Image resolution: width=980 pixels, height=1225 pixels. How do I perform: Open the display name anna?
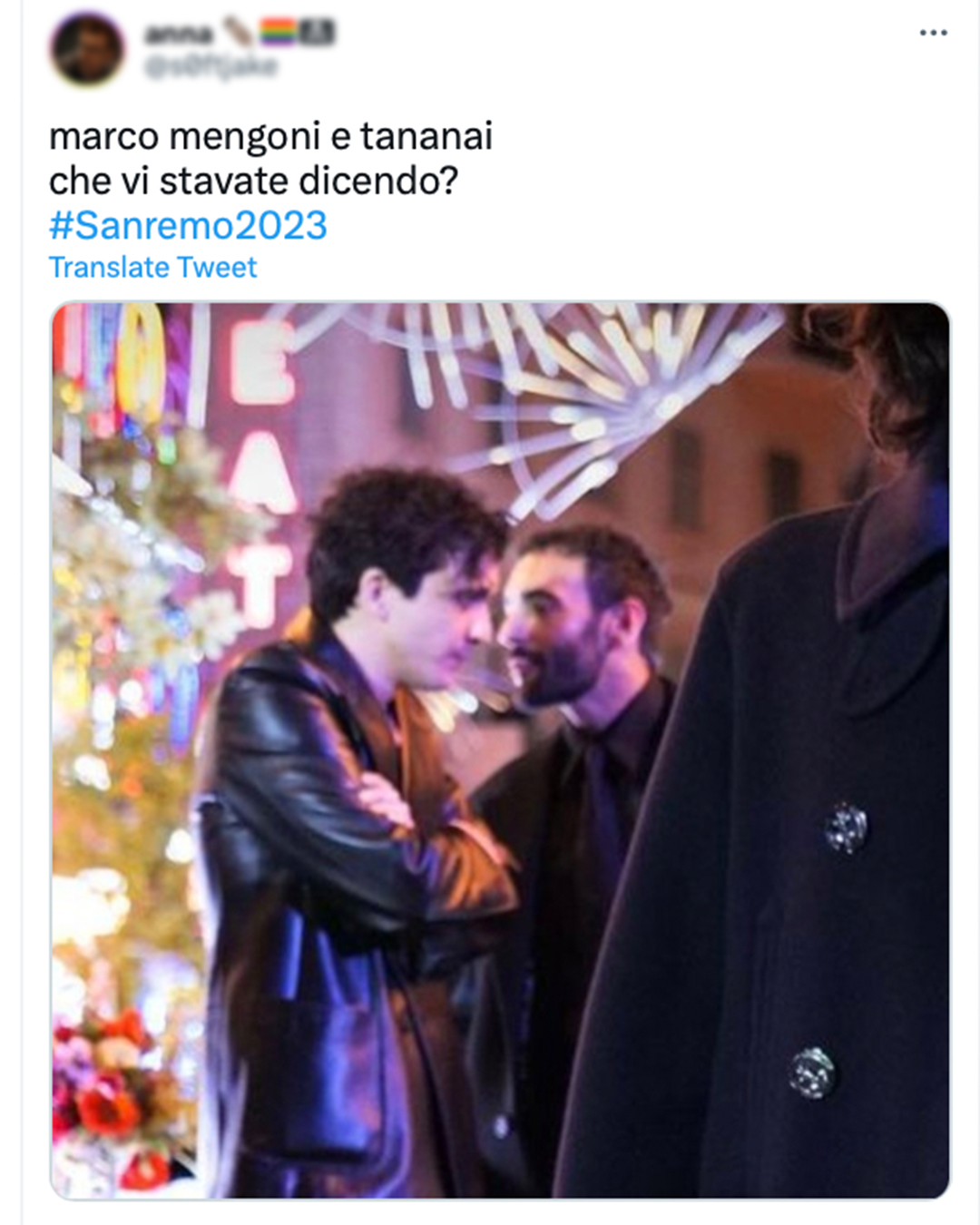[180, 34]
